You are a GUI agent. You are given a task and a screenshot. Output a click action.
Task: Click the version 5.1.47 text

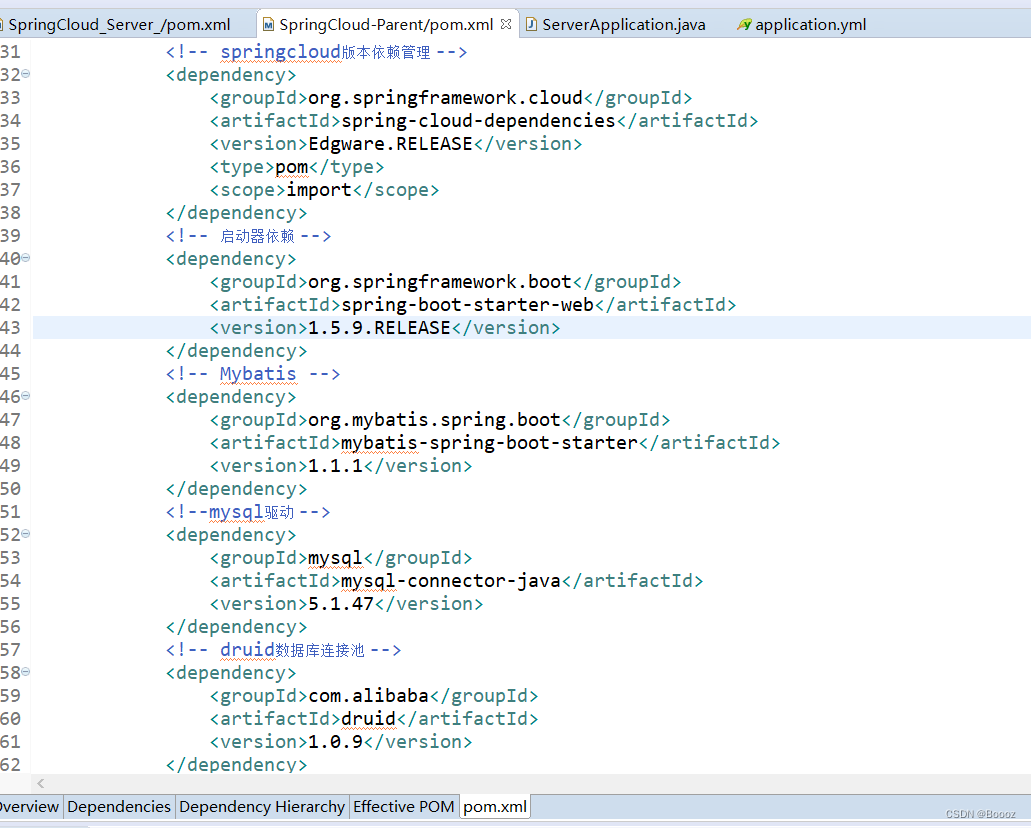(x=341, y=604)
